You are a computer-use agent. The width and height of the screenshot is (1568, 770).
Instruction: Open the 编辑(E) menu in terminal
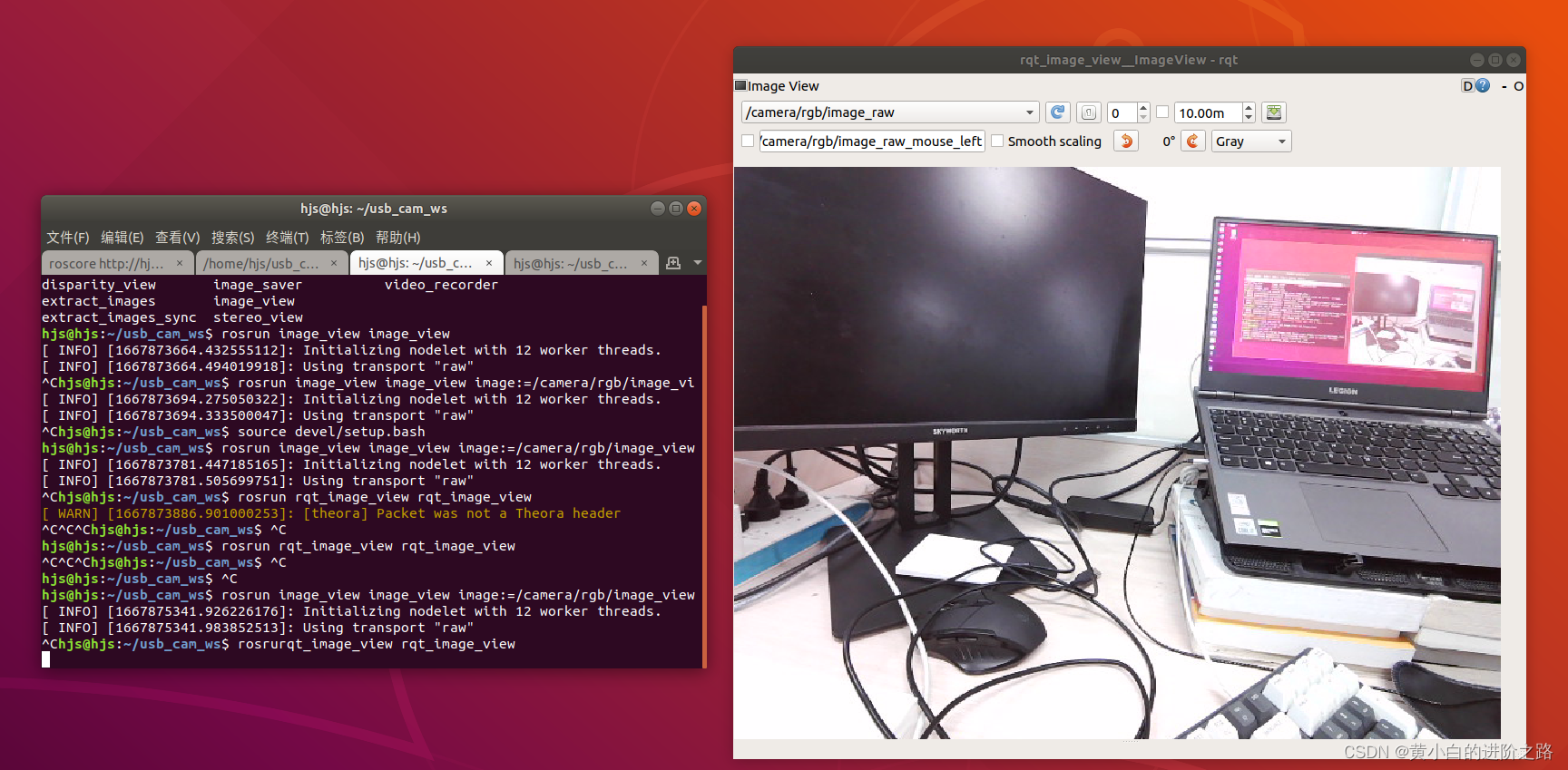(x=122, y=238)
